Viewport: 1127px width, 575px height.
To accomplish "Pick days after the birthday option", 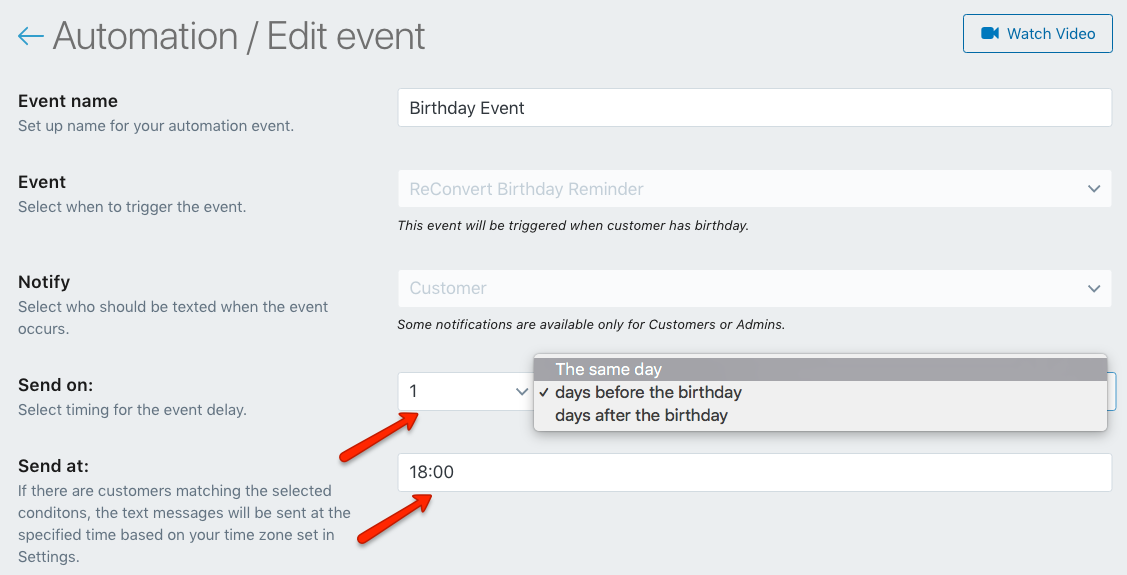I will click(x=820, y=415).
